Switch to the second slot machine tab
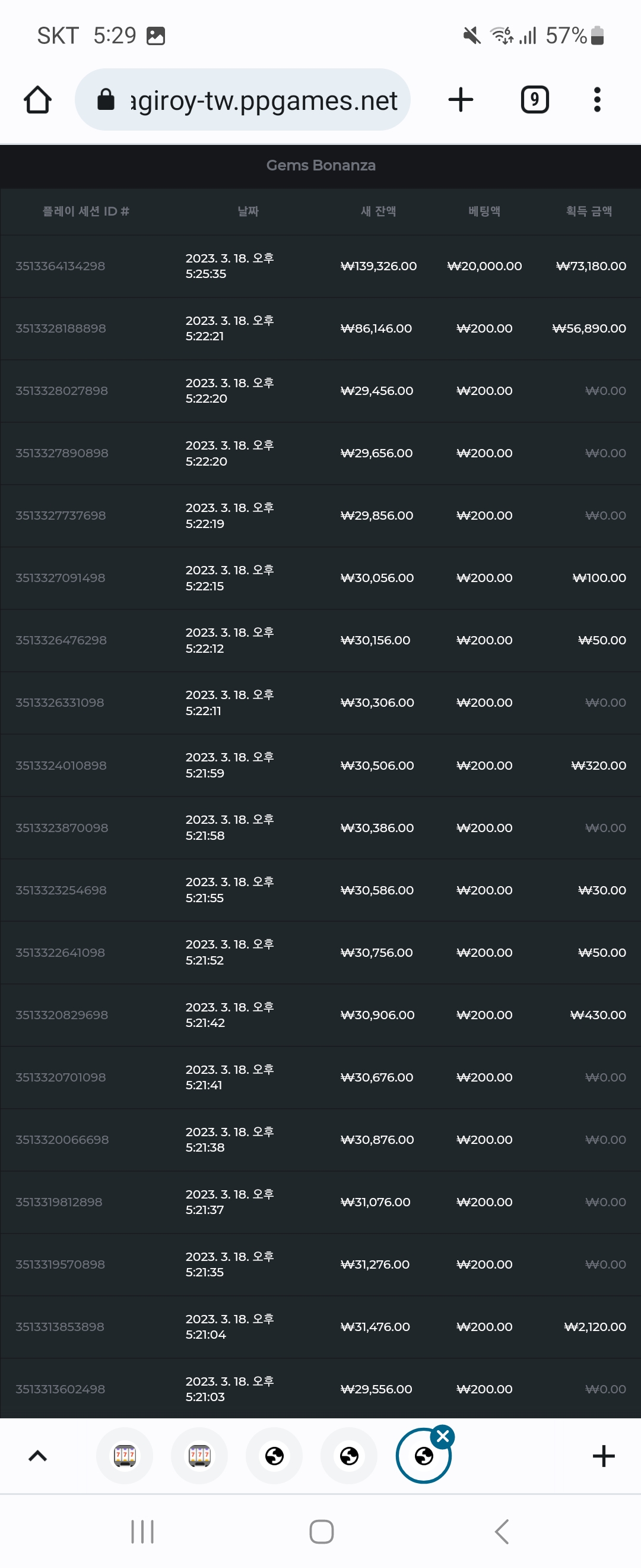Screen dimensions: 641x1568 click(199, 1456)
